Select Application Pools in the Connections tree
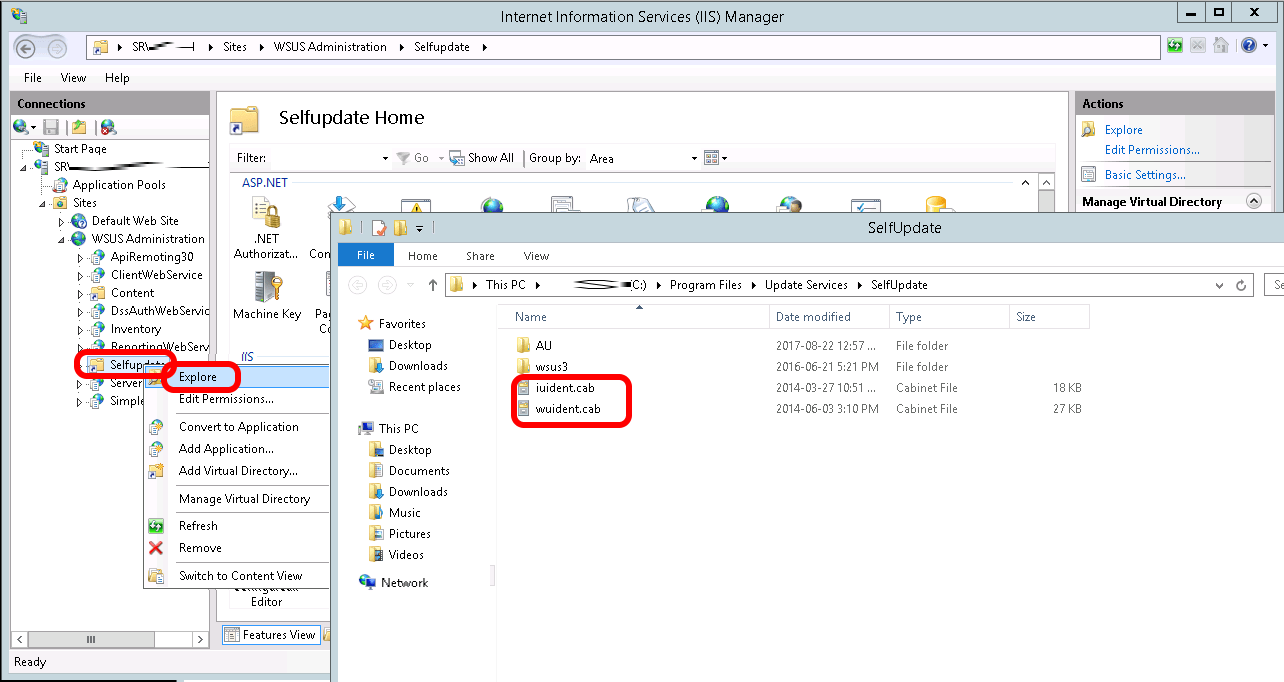Image resolution: width=1284 pixels, height=682 pixels. 119,185
